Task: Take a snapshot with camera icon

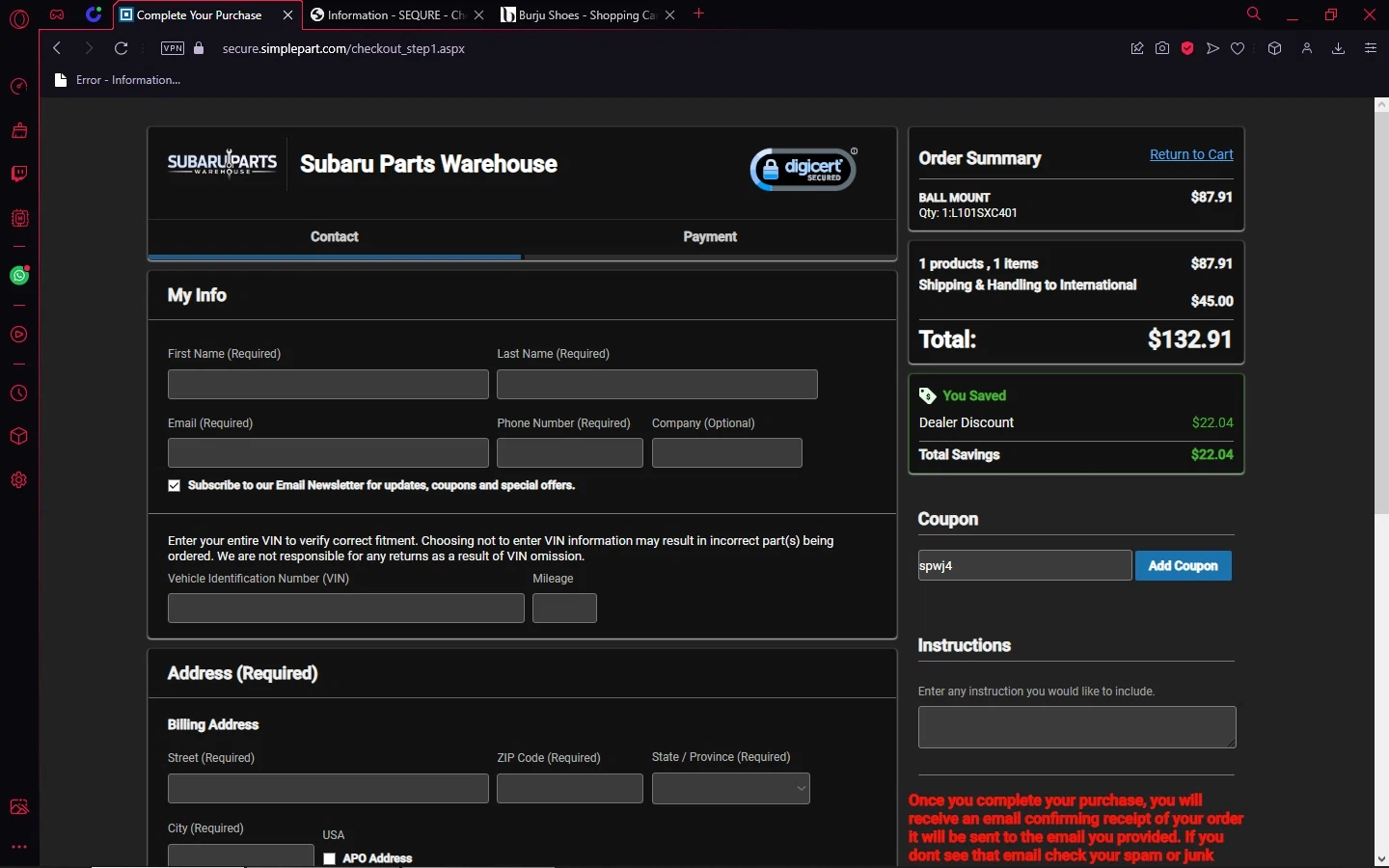Action: [x=1162, y=48]
